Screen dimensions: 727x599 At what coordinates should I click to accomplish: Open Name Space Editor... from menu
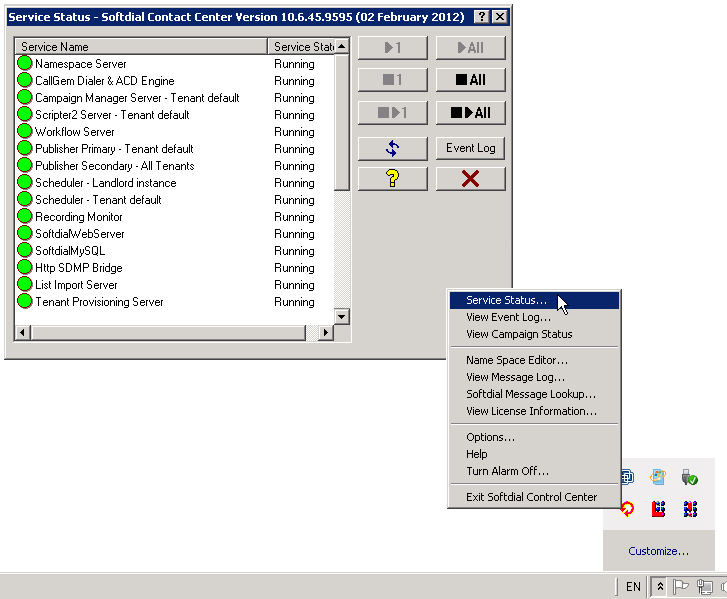[x=535, y=360]
